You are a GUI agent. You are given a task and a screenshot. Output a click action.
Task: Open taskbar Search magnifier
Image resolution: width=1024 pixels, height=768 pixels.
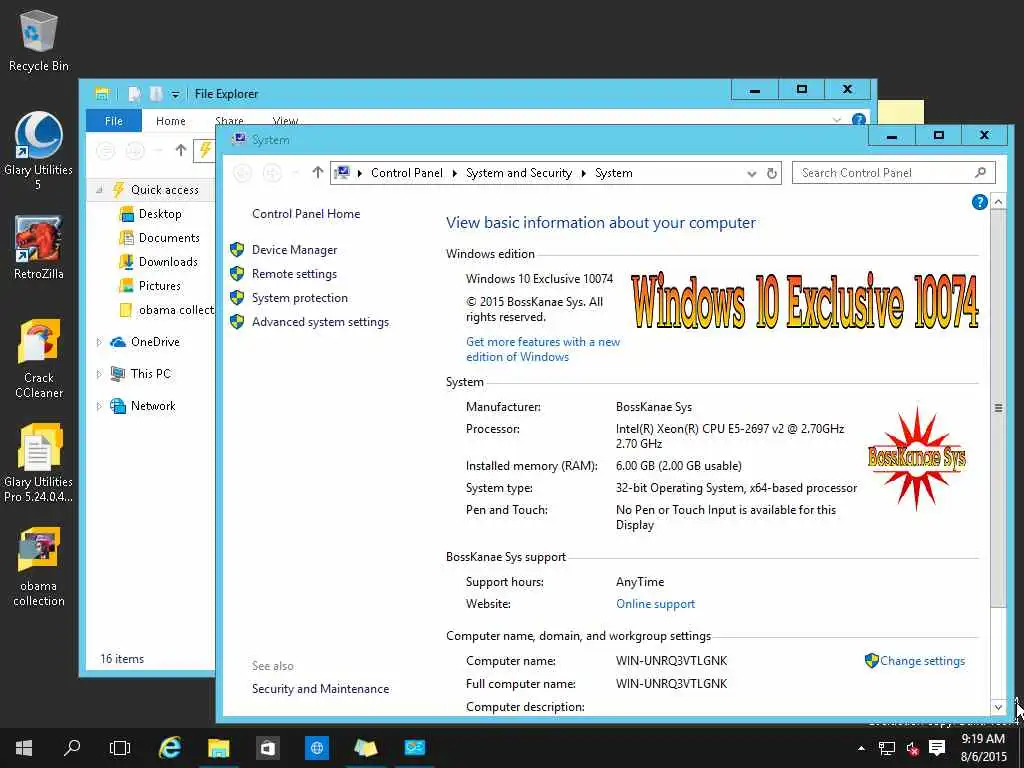72,748
